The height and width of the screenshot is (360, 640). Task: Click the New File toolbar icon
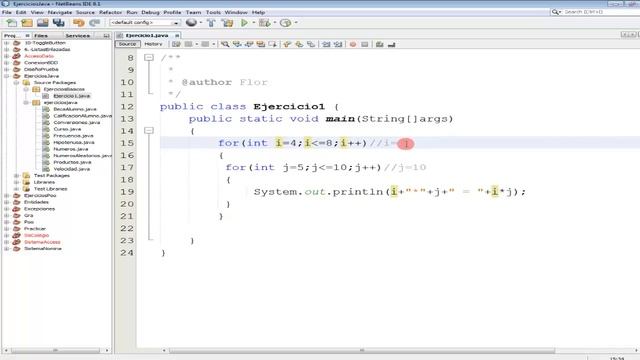12,23
